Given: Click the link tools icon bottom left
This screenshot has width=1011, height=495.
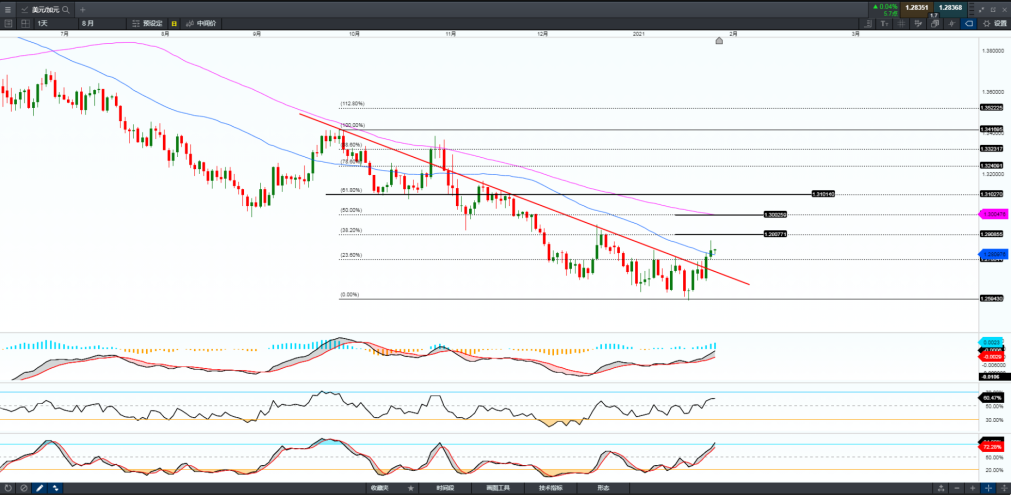Looking at the screenshot, I should 55,489.
